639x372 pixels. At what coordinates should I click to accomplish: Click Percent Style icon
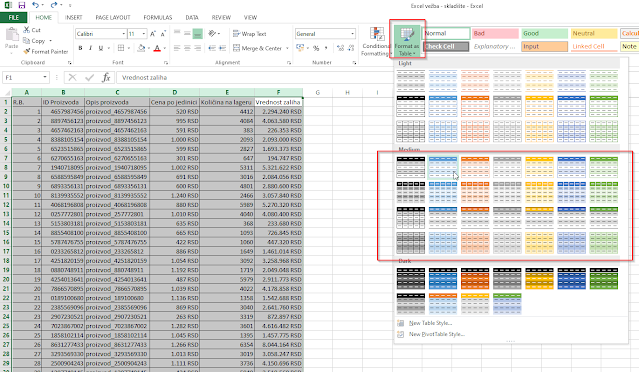click(316, 48)
